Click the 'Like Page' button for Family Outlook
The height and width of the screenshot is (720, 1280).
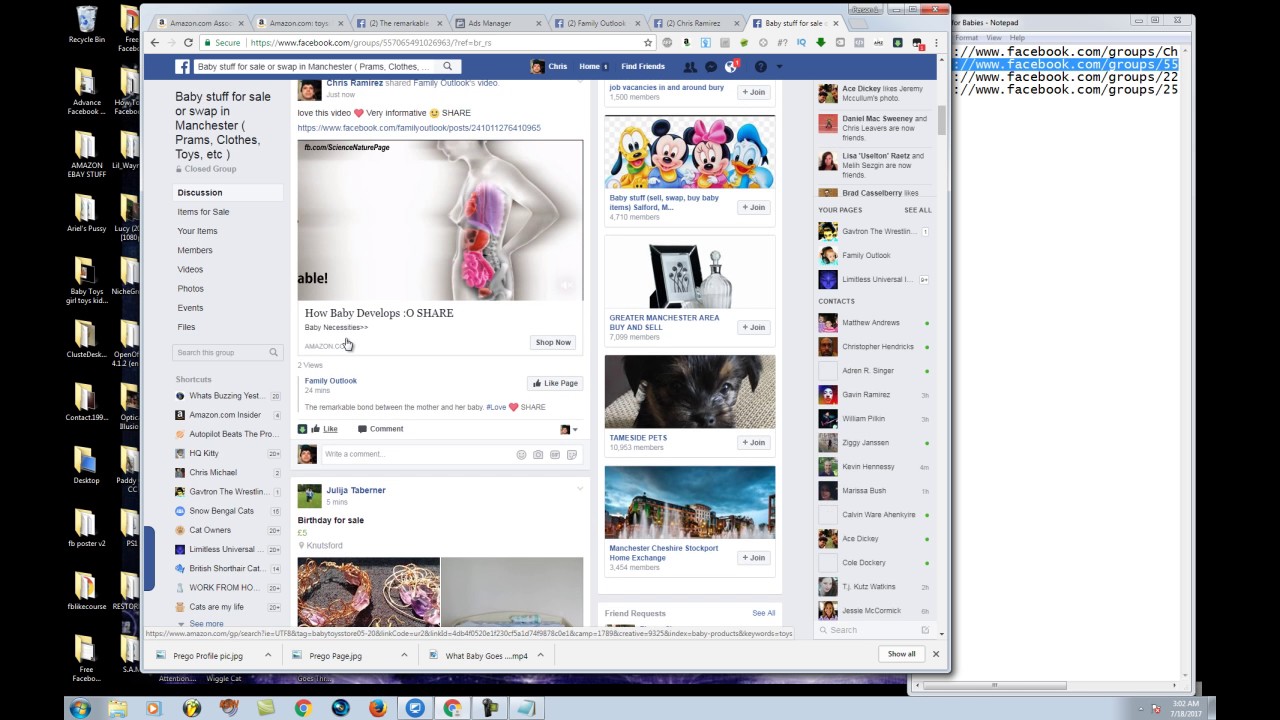554,383
